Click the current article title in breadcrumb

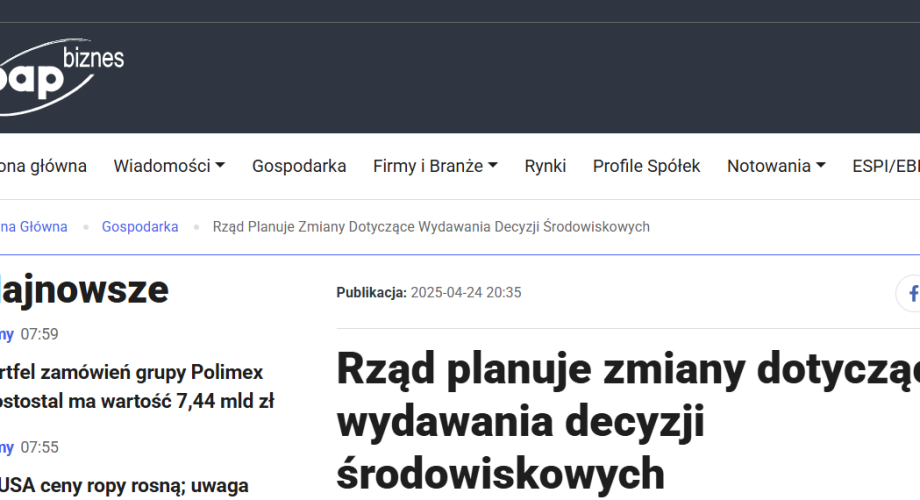431,227
